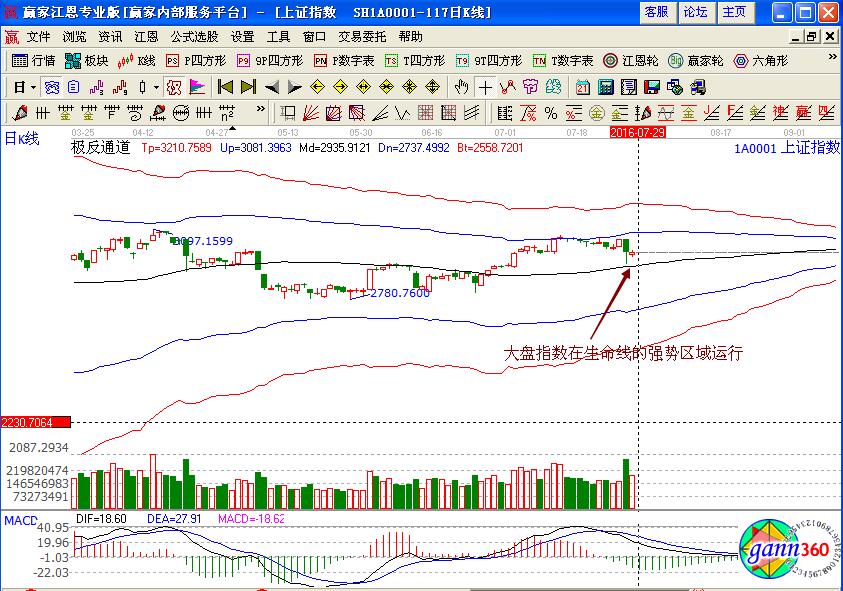Jump to first bar with skip-start arrow
The height and width of the screenshot is (591, 843).
226,87
